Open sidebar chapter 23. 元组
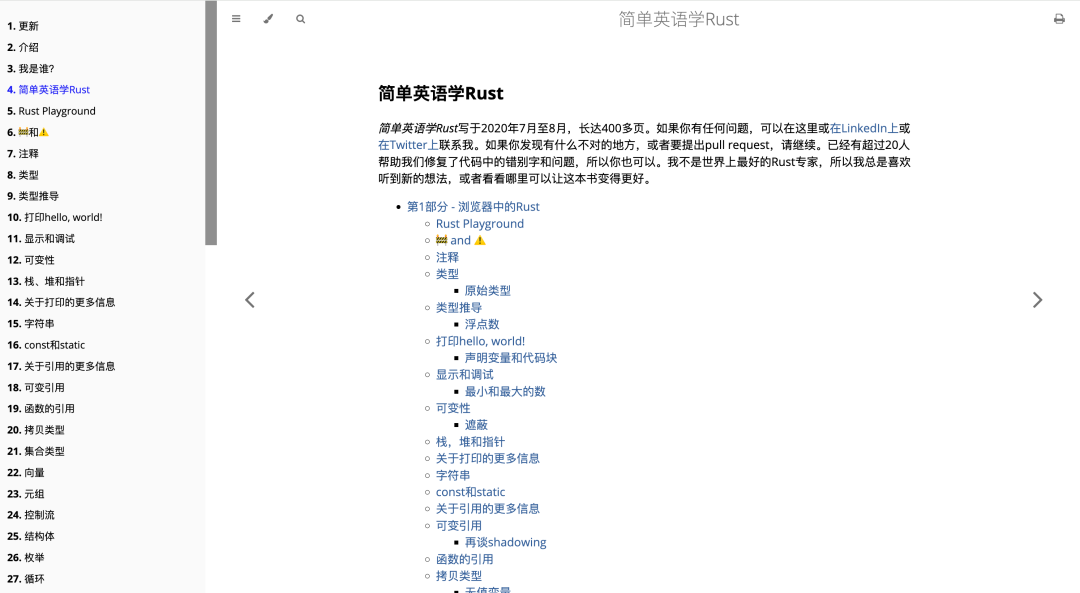The width and height of the screenshot is (1080, 593). tap(25, 494)
